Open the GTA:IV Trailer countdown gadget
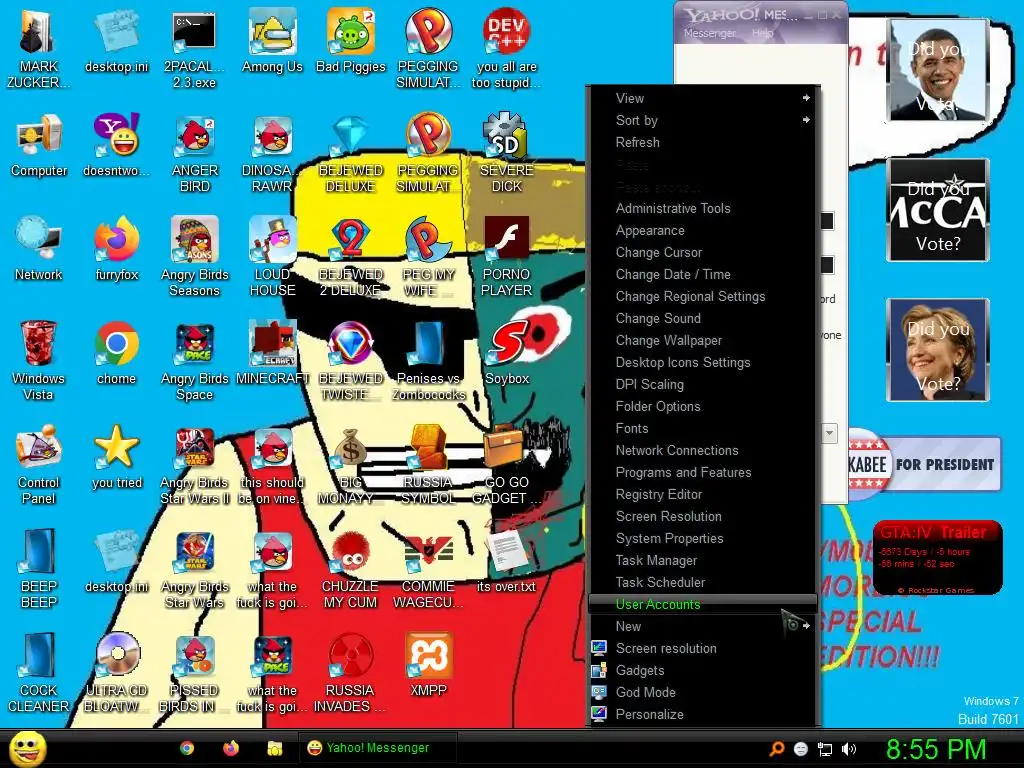This screenshot has width=1024, height=768. [x=938, y=558]
